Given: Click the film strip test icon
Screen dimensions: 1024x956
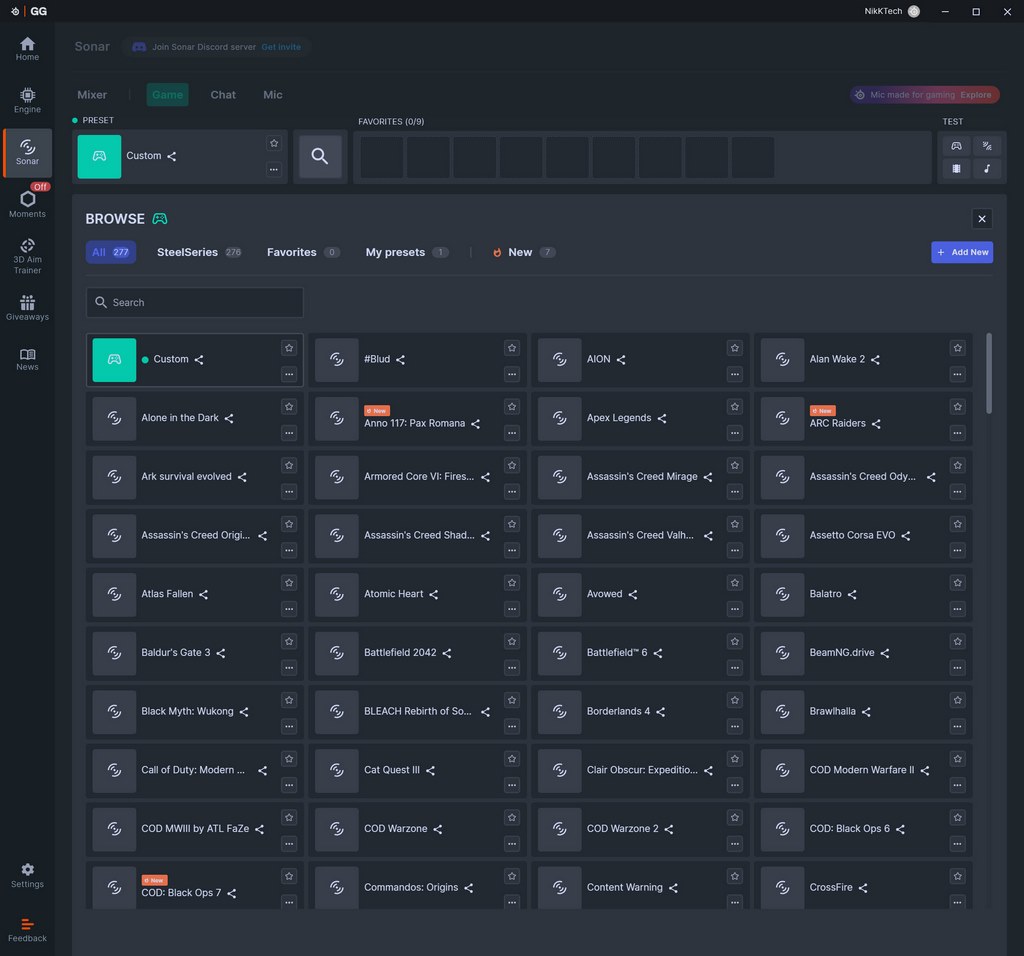Looking at the screenshot, I should (x=956, y=169).
